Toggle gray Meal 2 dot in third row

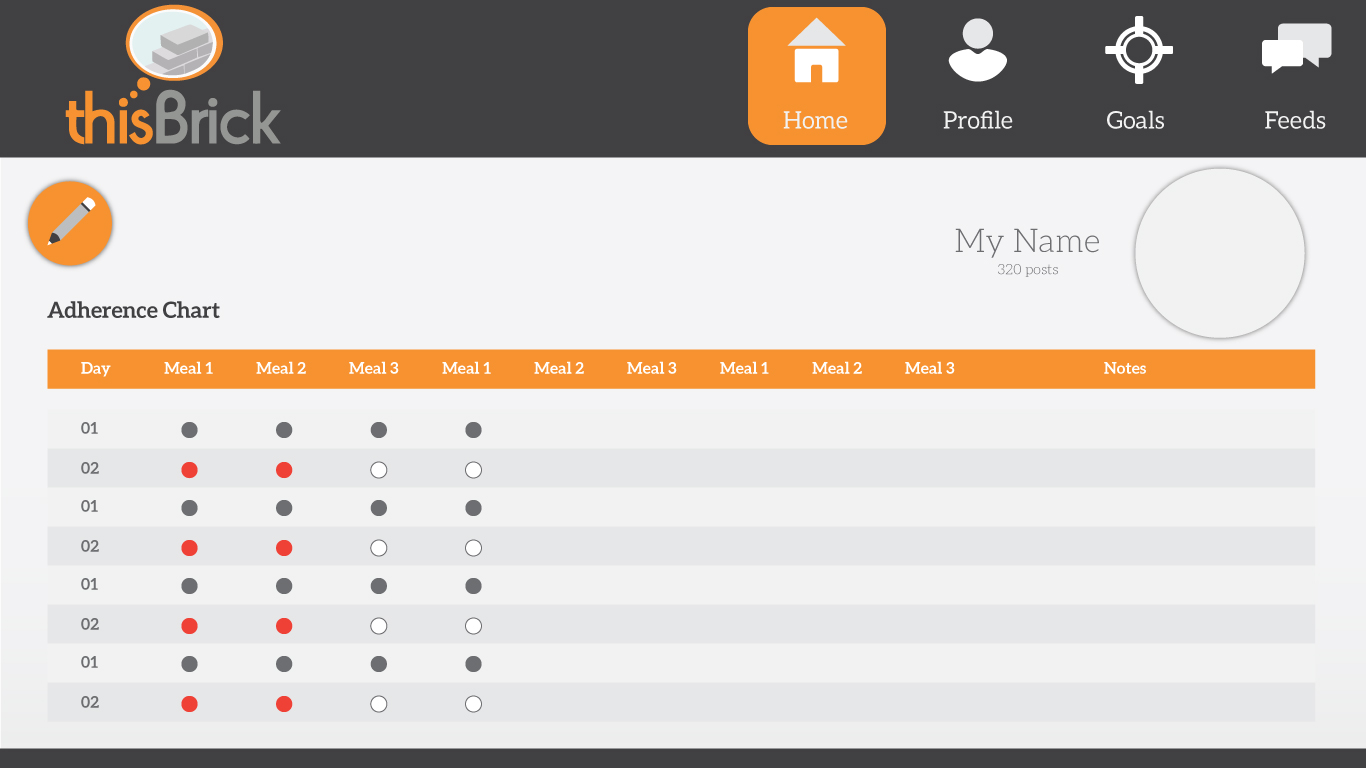tap(284, 508)
